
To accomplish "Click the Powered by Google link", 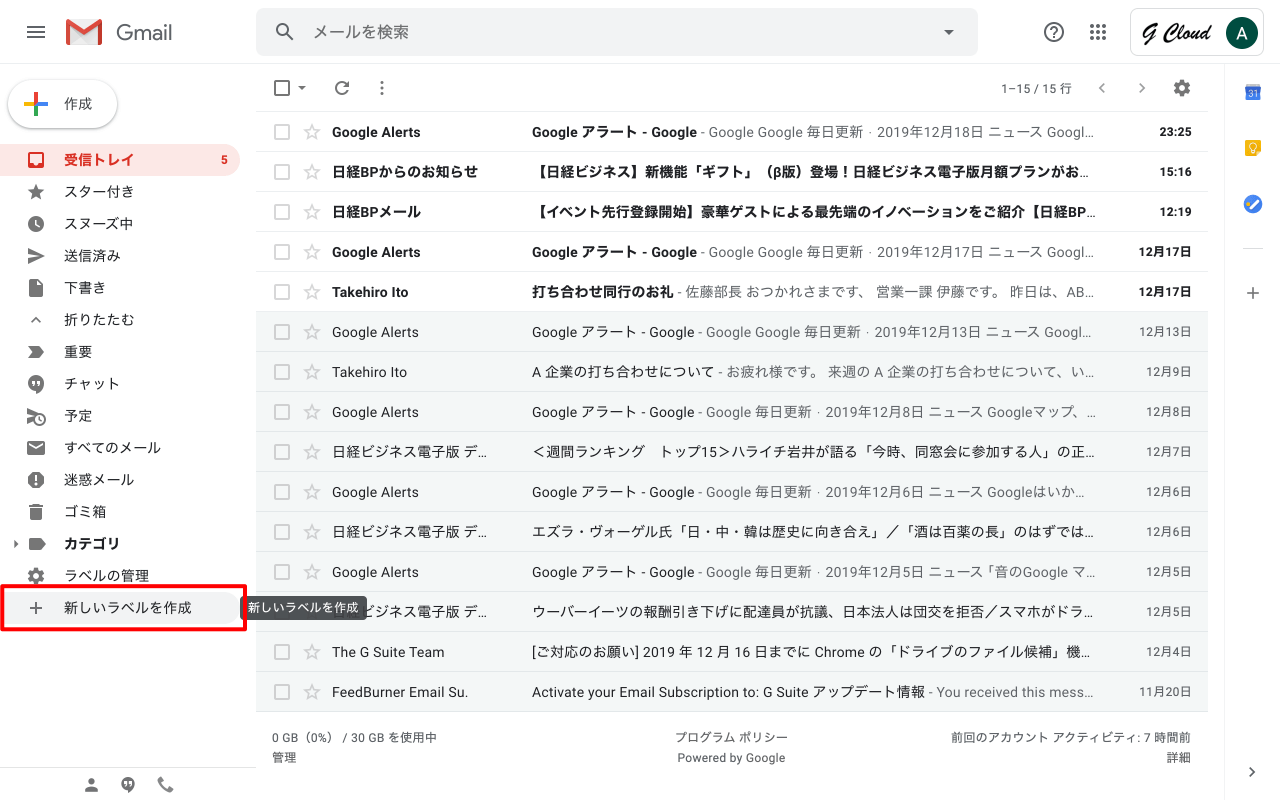I will click(731, 758).
